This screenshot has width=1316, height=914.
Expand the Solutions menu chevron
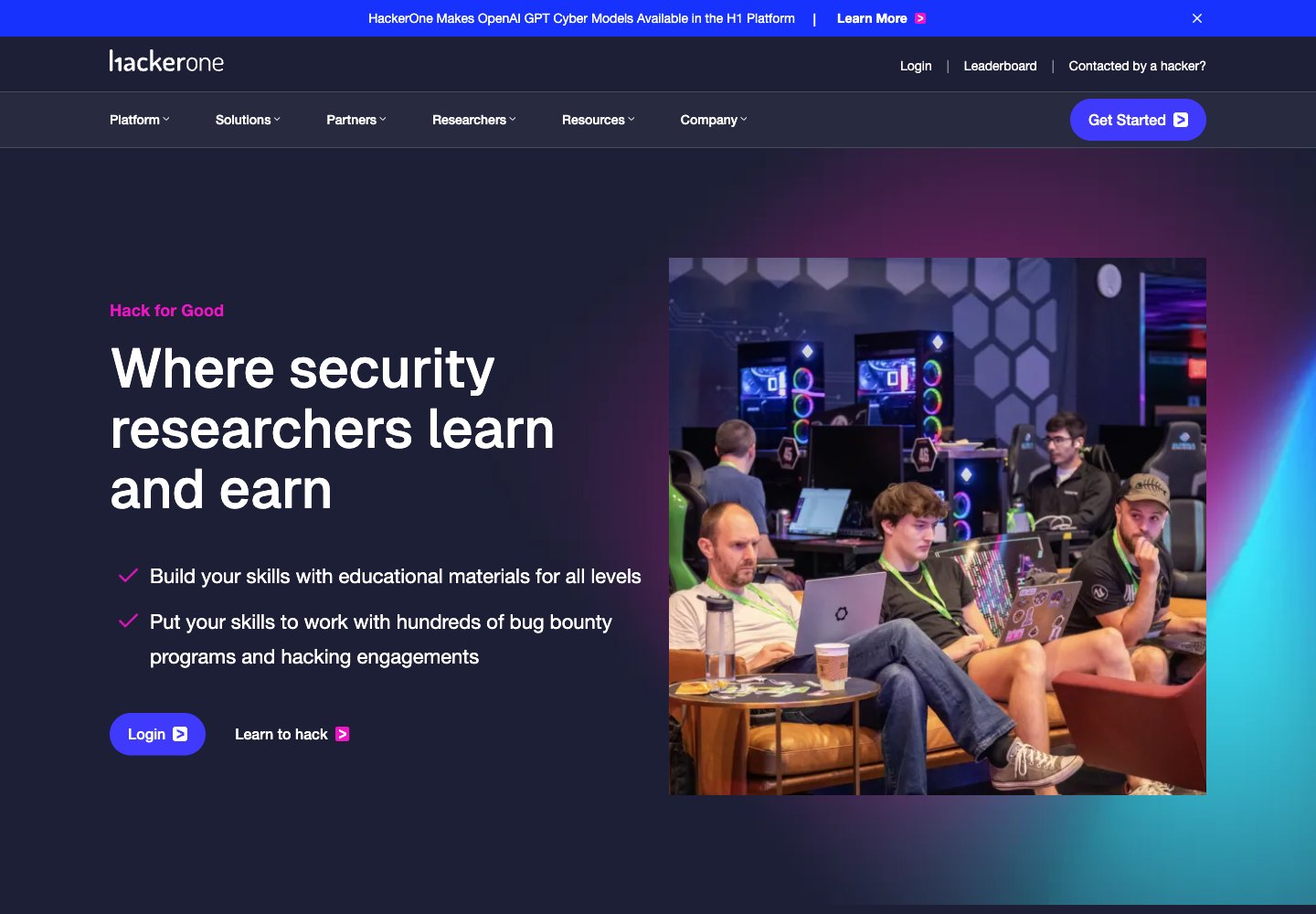pos(277,120)
